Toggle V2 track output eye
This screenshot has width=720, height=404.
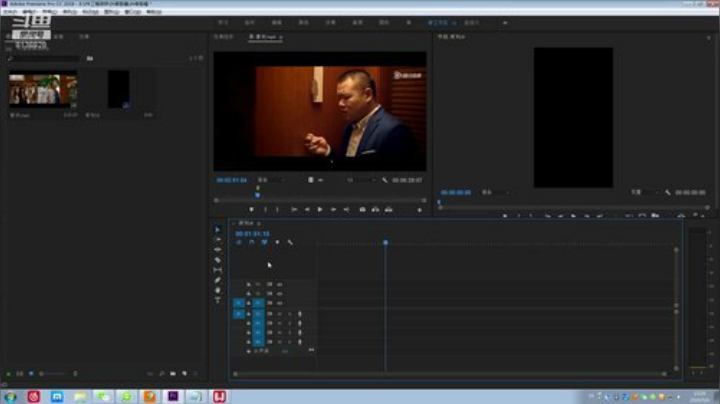(x=279, y=294)
